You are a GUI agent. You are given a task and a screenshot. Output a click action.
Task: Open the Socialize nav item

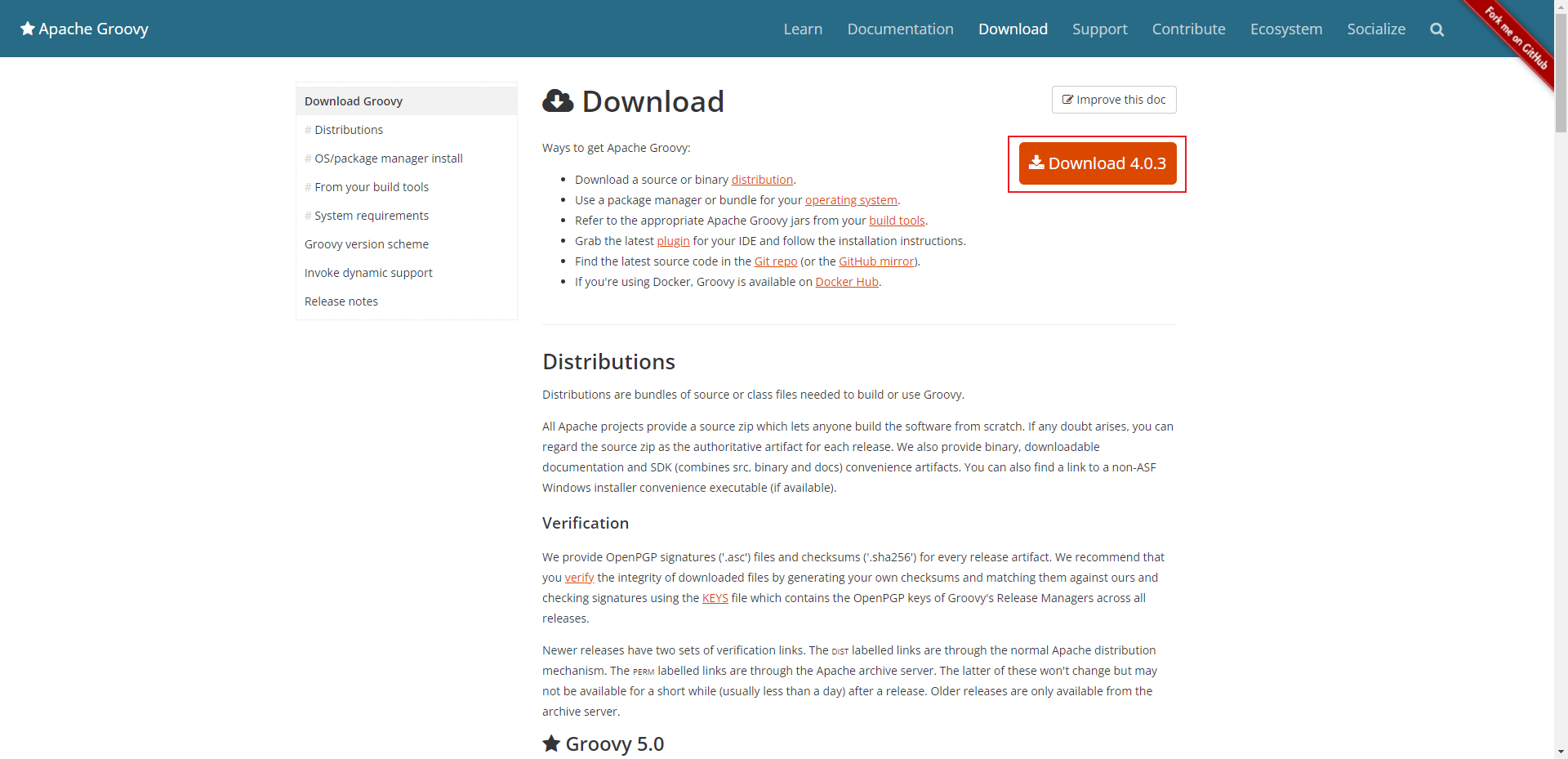pos(1376,29)
